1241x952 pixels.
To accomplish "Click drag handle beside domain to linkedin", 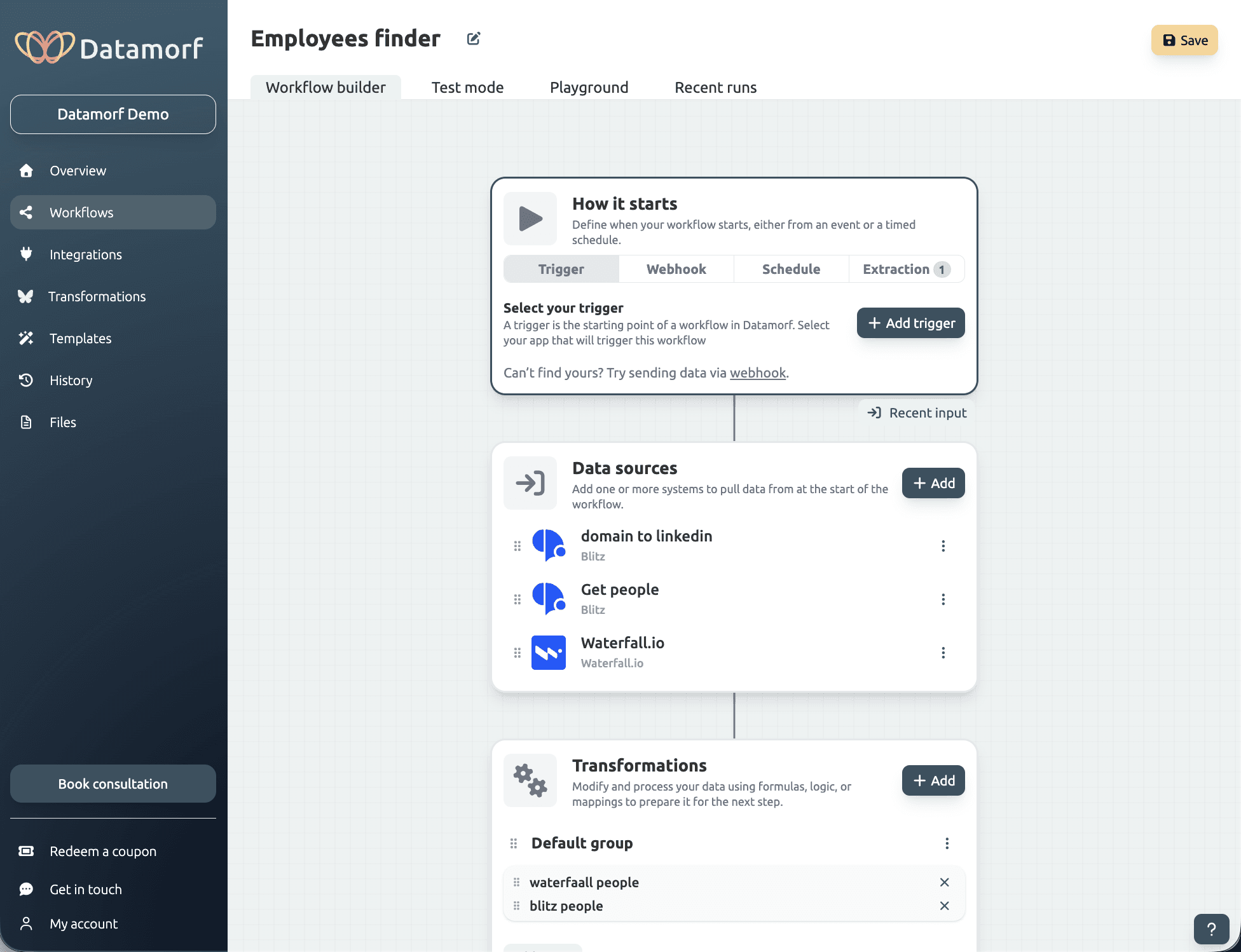I will coord(518,546).
